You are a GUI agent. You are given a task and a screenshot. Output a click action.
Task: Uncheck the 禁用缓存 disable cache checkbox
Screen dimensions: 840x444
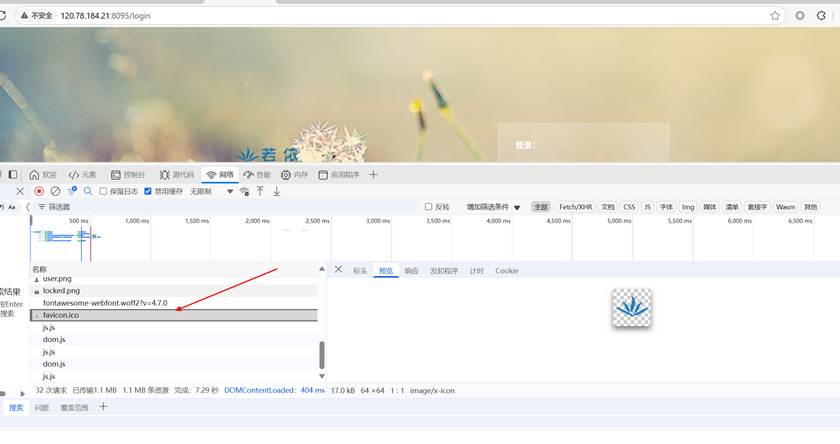pos(148,191)
